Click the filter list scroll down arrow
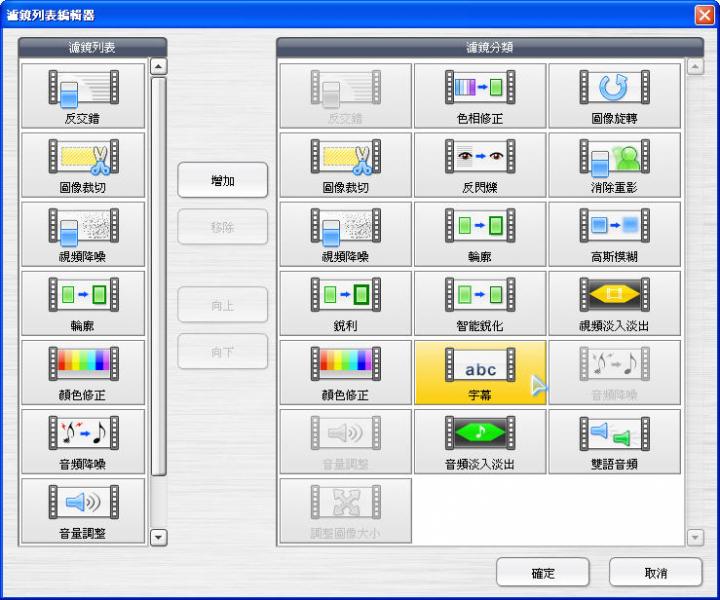This screenshot has width=720, height=600. point(158,537)
